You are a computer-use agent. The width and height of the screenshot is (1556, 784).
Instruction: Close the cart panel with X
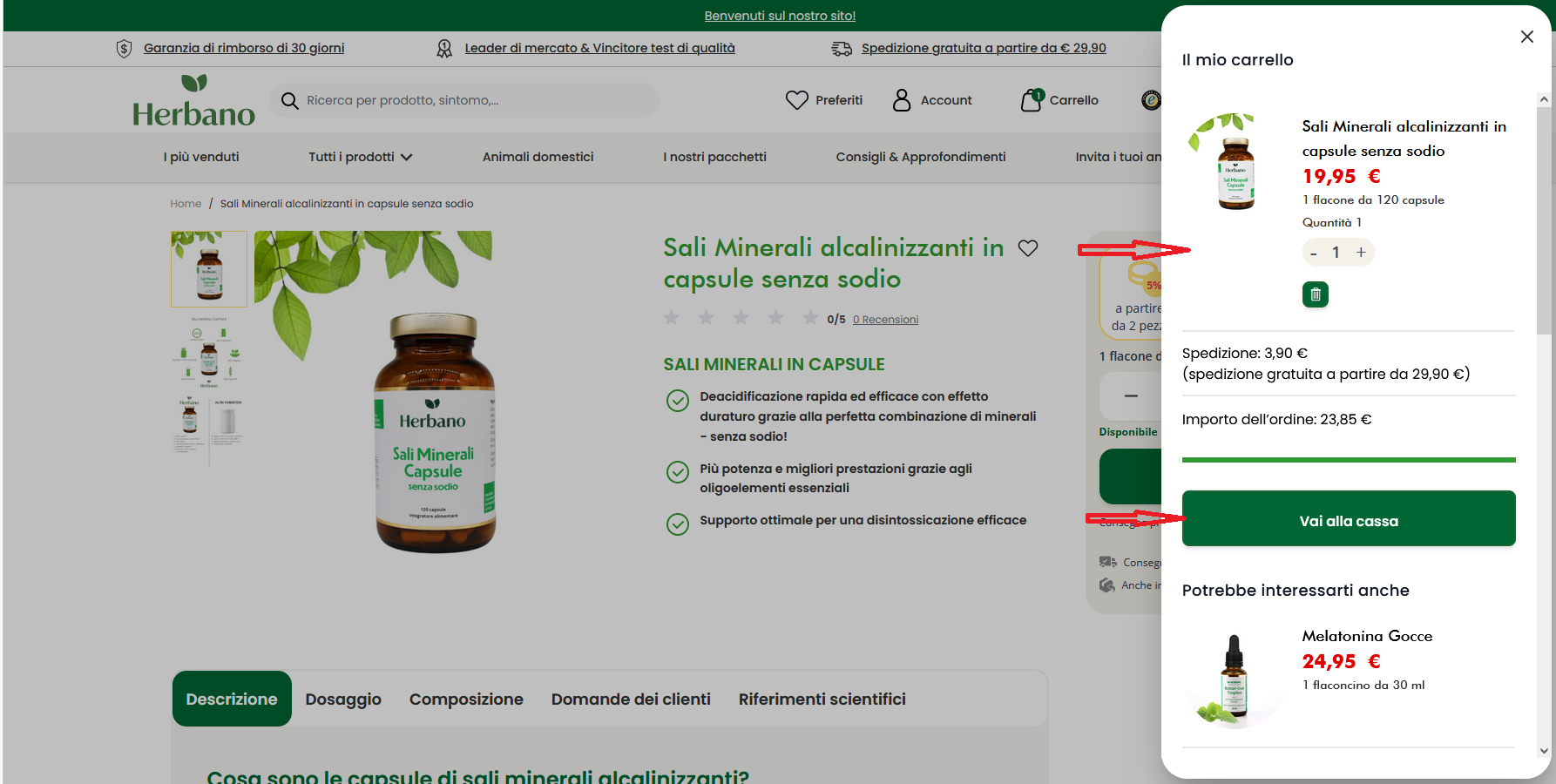click(x=1526, y=37)
